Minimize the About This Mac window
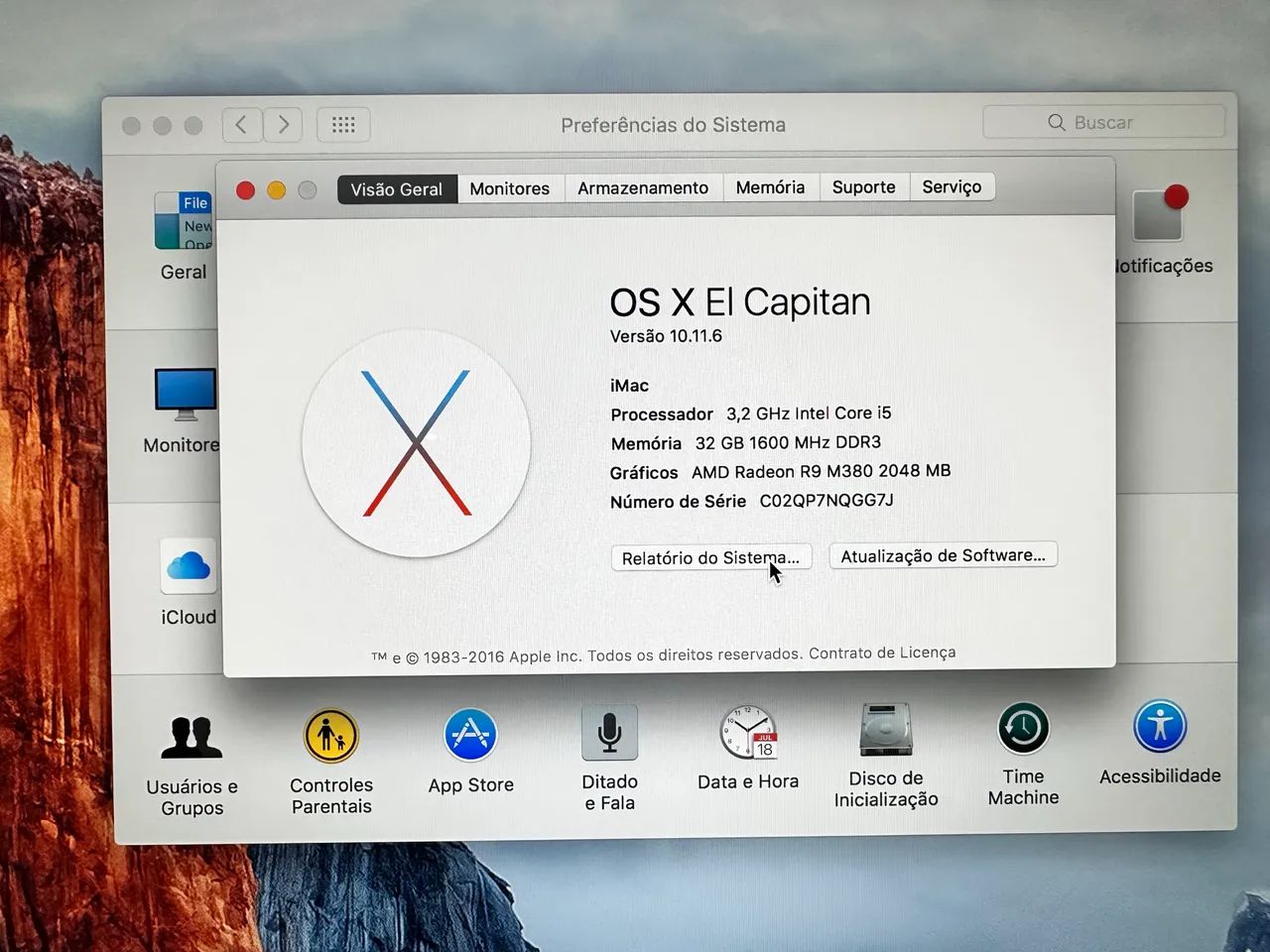The image size is (1270, 952). coord(277,189)
